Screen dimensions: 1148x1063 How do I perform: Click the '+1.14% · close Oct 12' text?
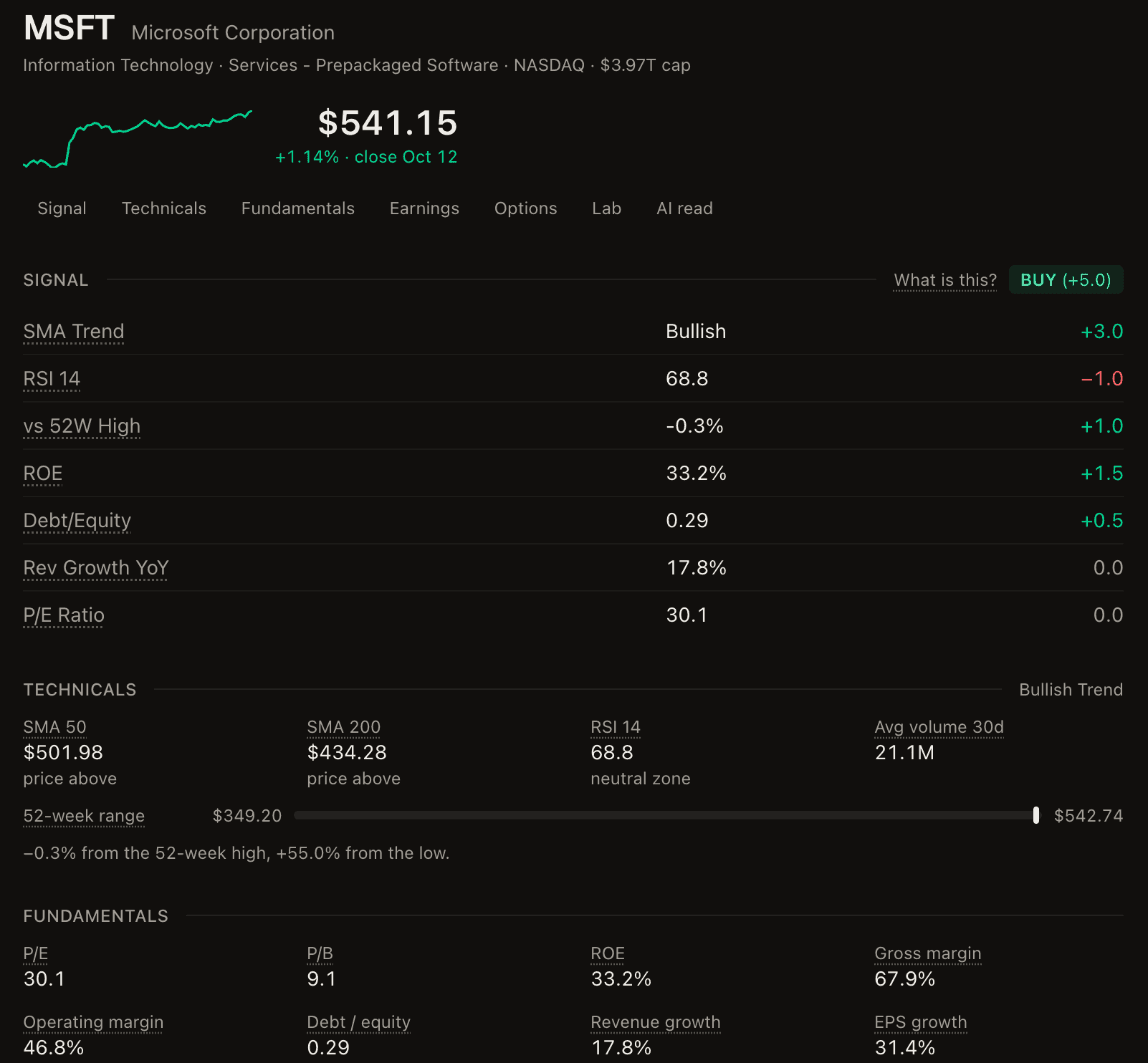pyautogui.click(x=366, y=157)
